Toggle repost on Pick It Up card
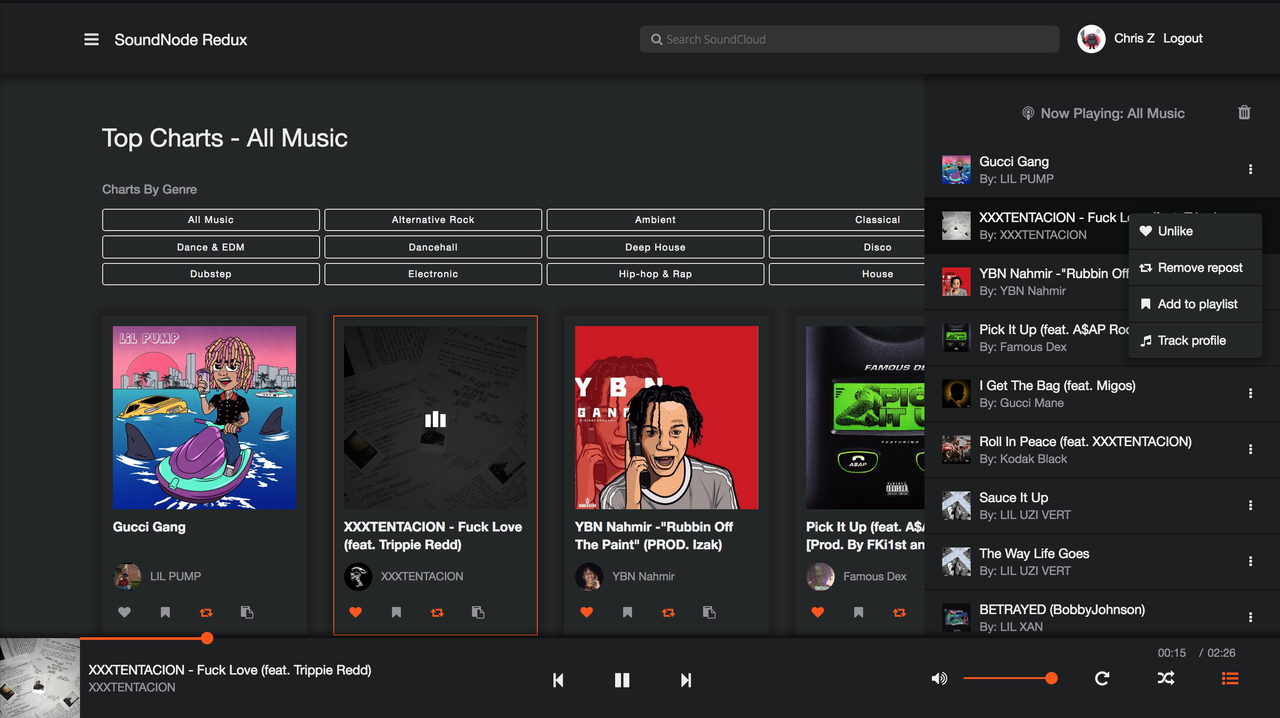Screen dimensions: 1280x718 899,612
